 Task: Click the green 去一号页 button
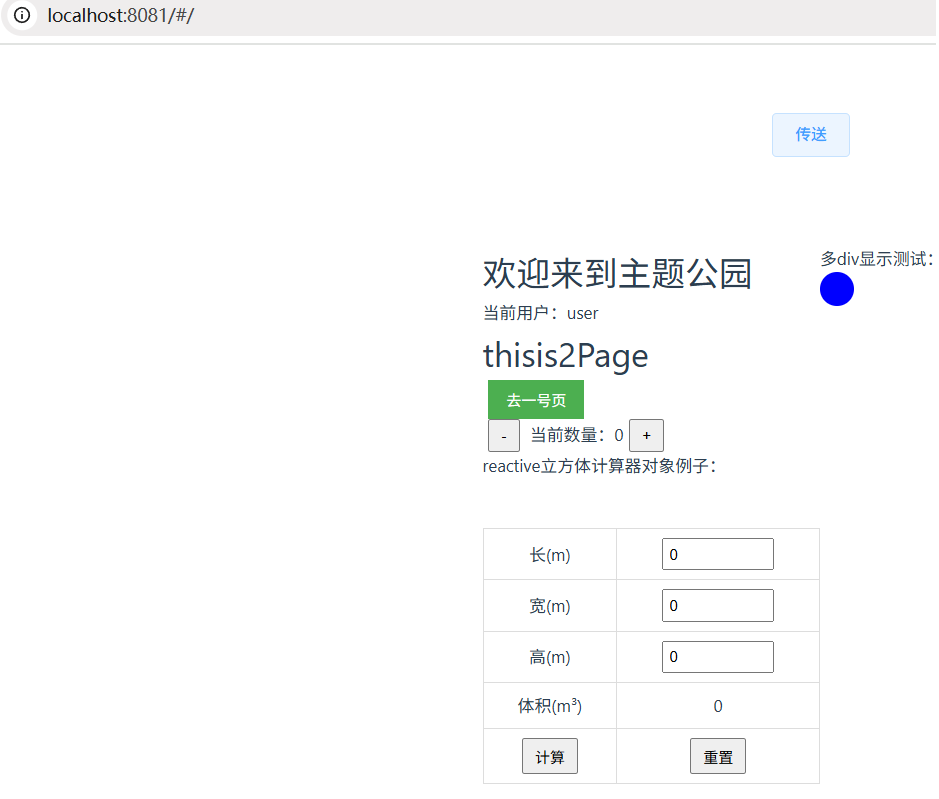(x=535, y=400)
